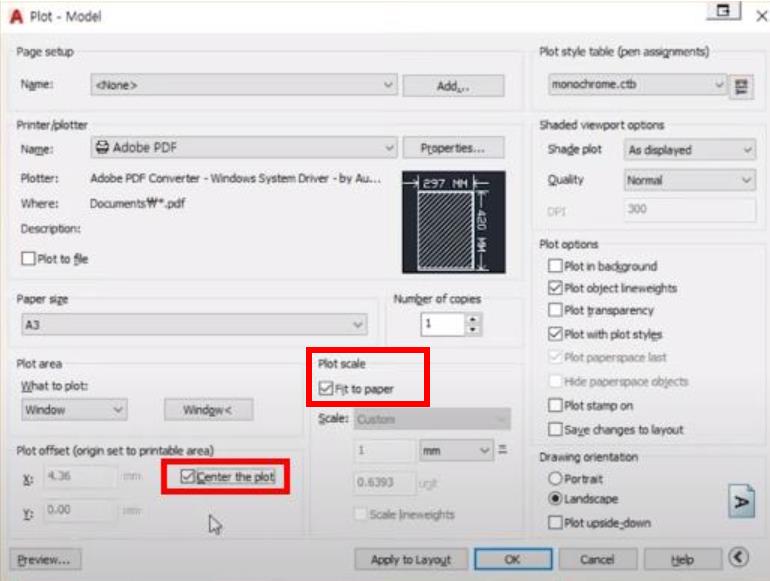Click the printer Properties... button
The height and width of the screenshot is (581, 770).
453,148
